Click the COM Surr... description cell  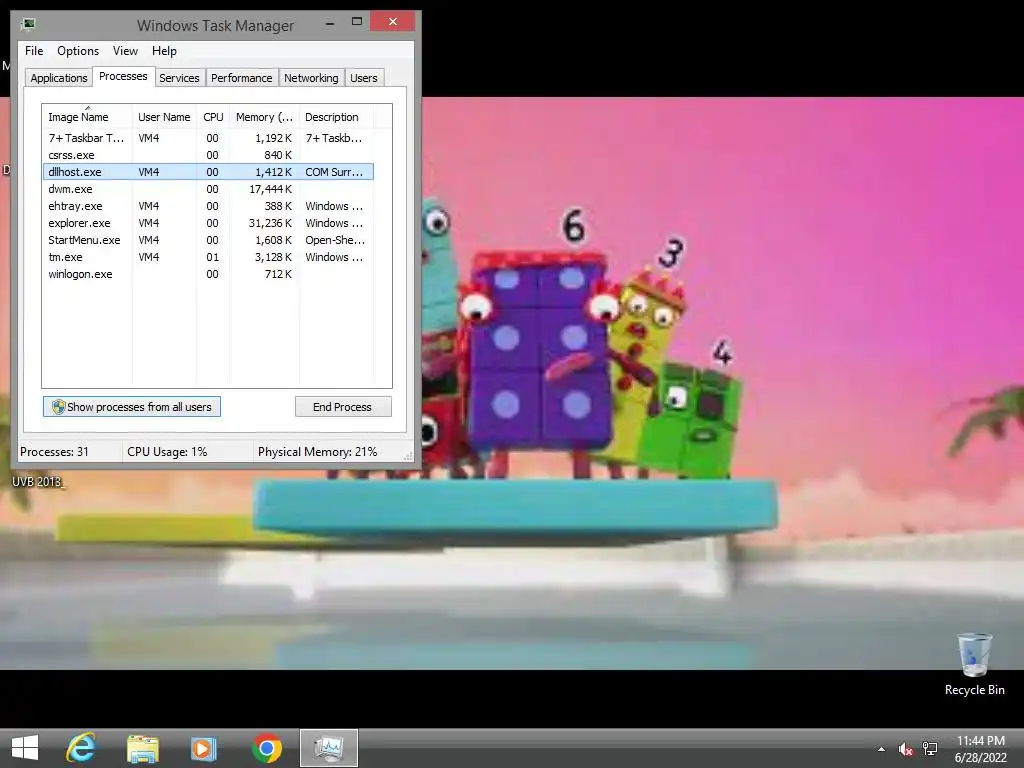(x=334, y=172)
